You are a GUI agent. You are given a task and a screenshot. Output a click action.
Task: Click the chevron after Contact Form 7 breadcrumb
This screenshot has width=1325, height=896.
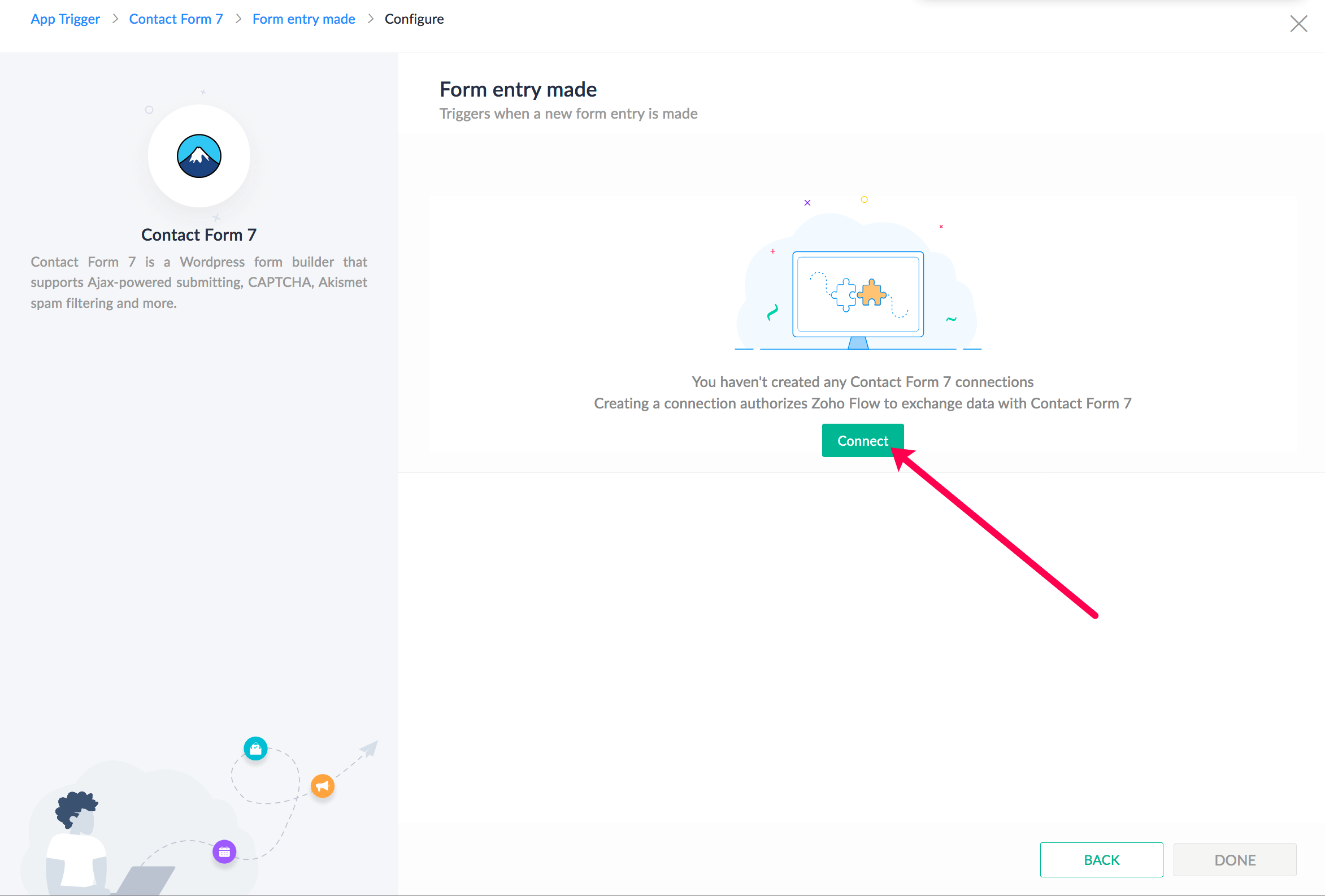[238, 19]
